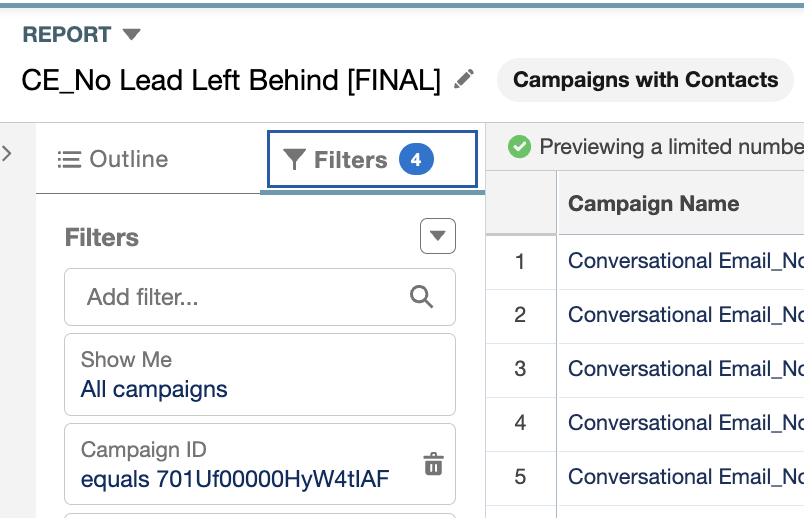Click the pencil icon to rename report

464,79
